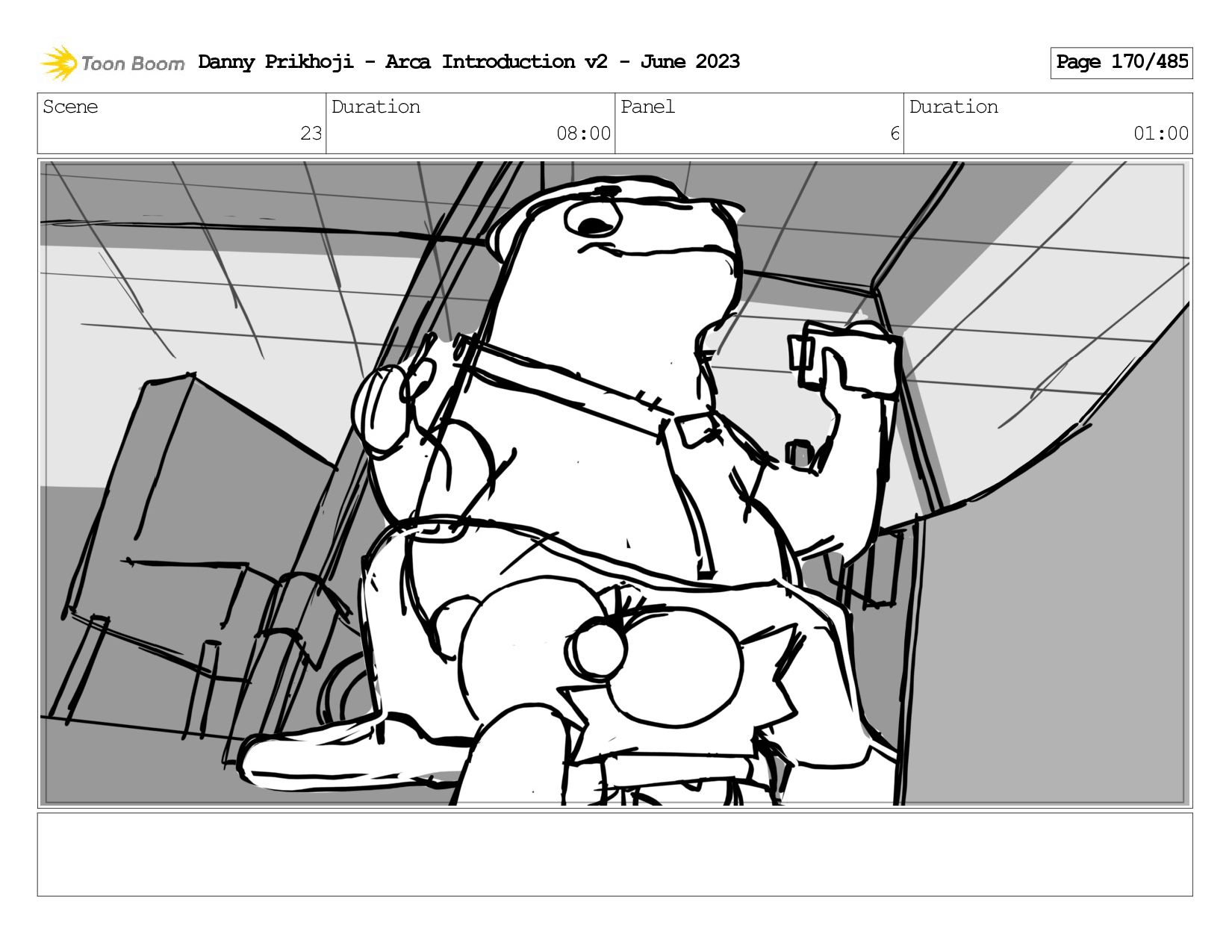Click the storyboard panel drawing
Image resolution: width=1232 pixels, height=952 pixels.
pos(615,483)
